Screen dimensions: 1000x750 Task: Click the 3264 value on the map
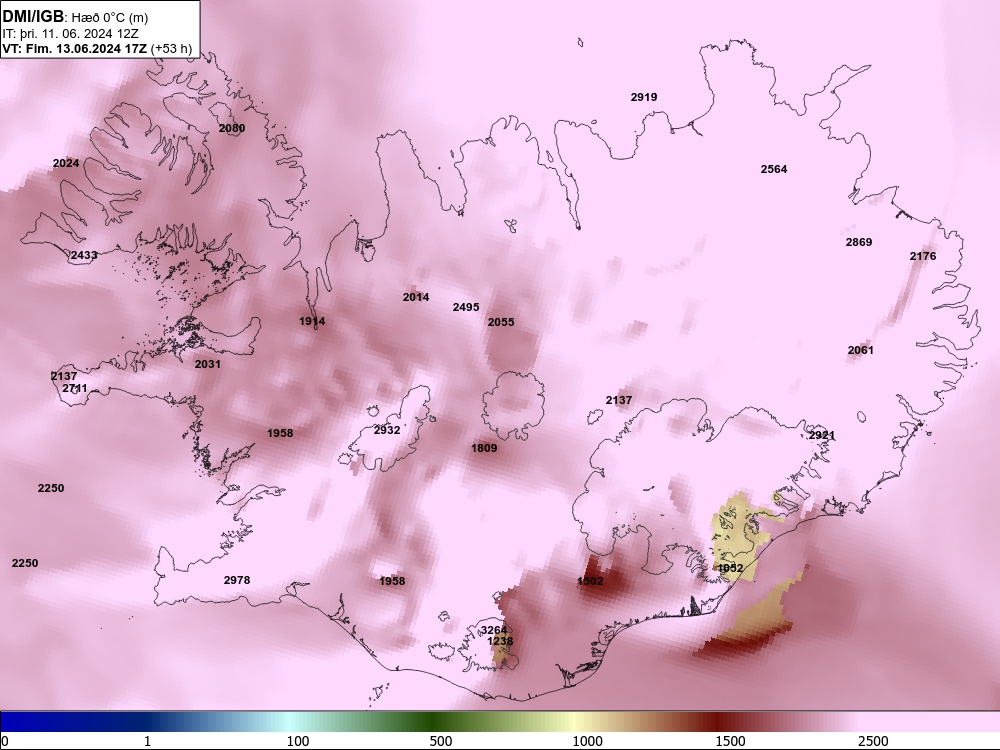point(494,630)
